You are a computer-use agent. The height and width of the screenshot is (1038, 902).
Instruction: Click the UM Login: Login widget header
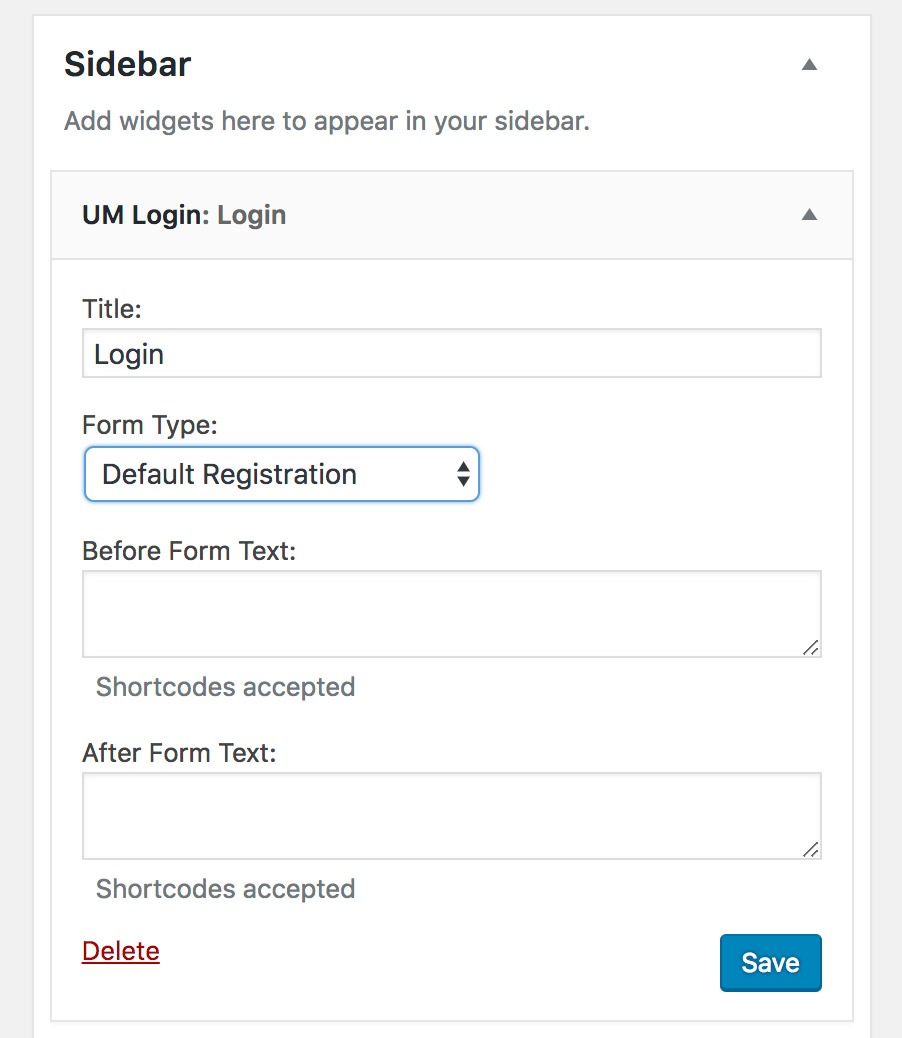point(184,215)
